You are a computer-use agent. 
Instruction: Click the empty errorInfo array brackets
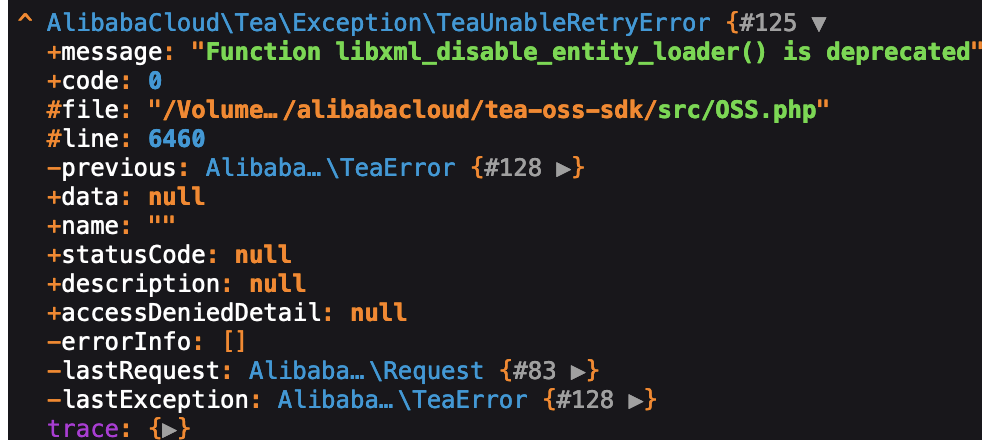[x=235, y=342]
